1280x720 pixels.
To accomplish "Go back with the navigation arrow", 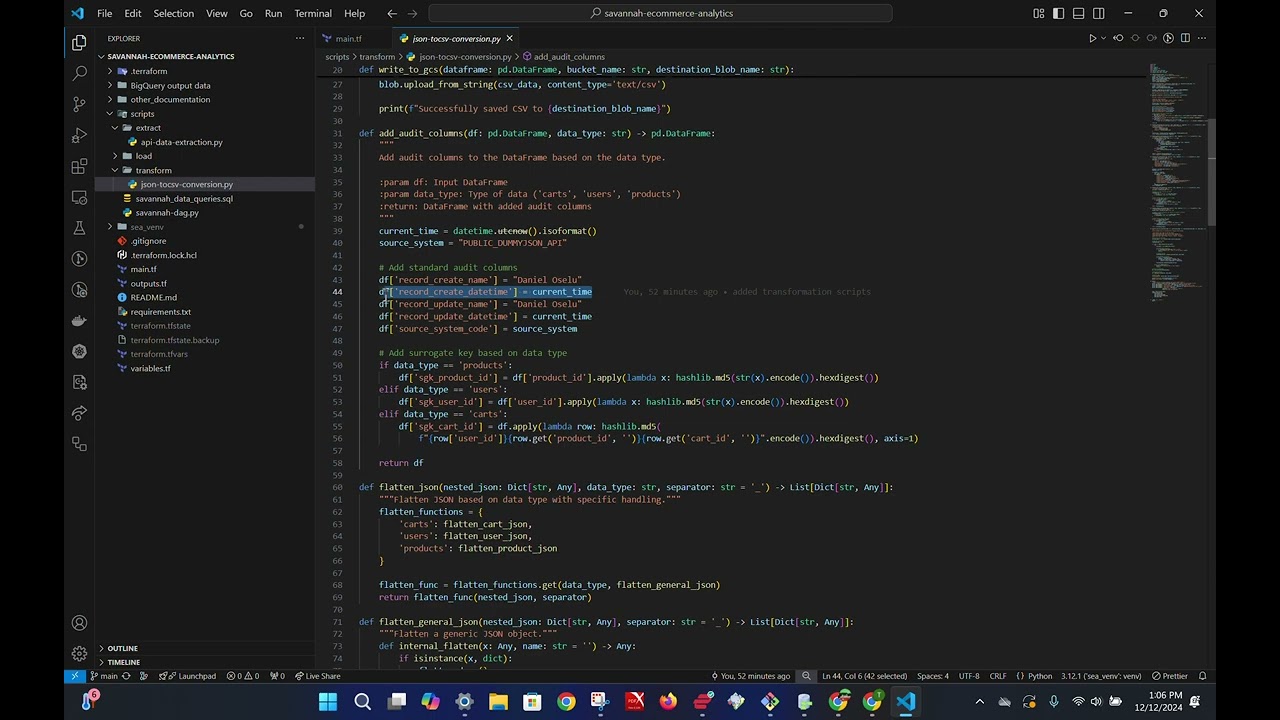I will [x=392, y=13].
